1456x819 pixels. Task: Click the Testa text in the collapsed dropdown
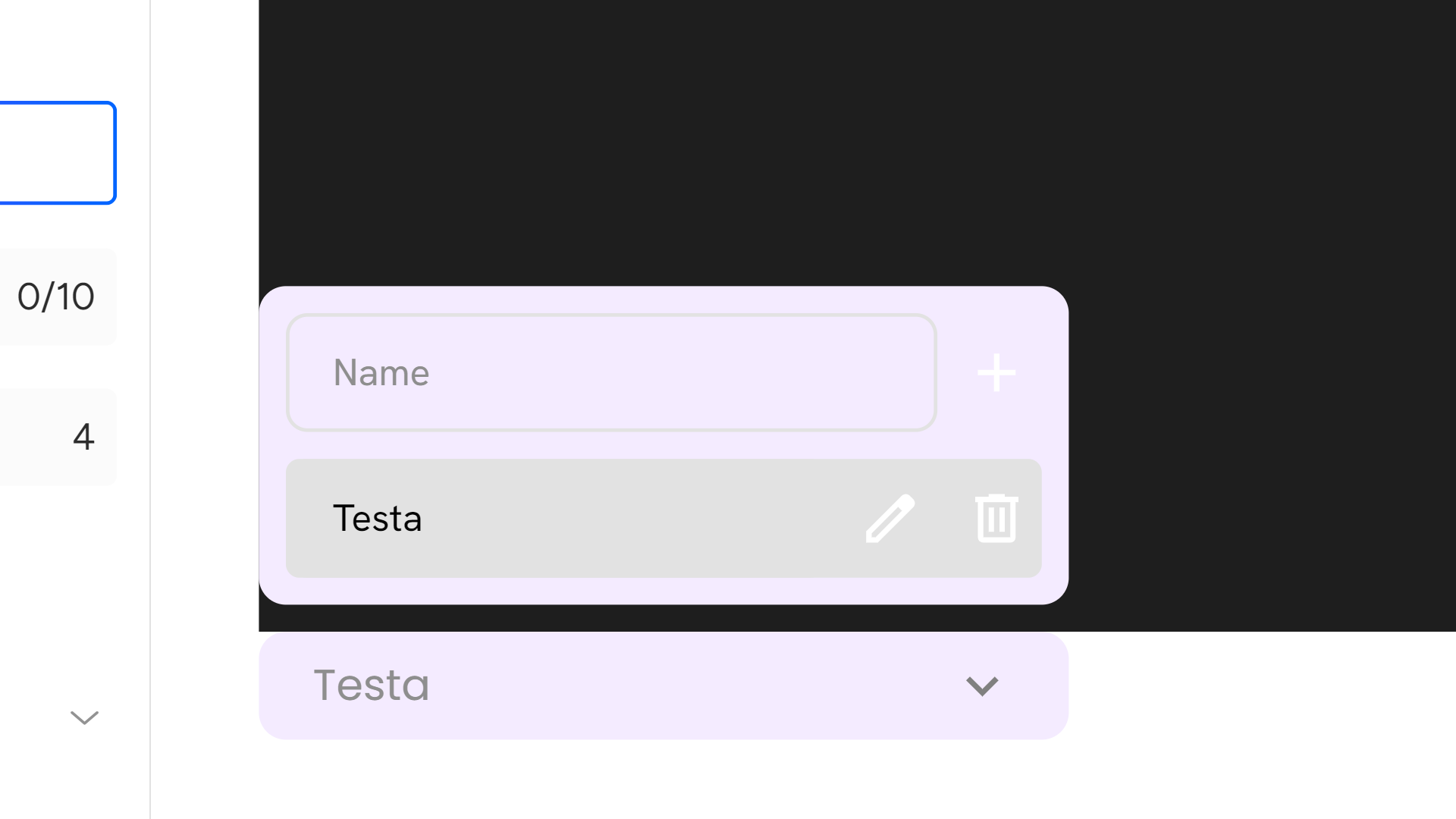372,686
